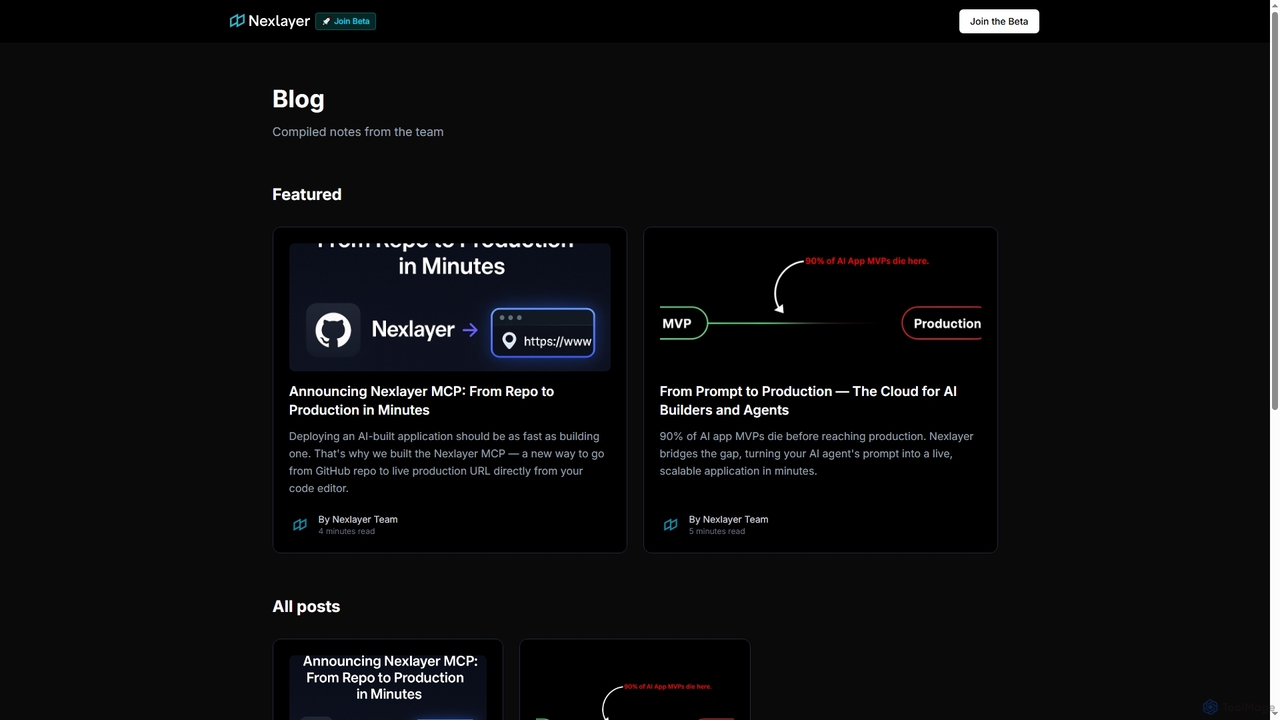Click the Featured section heading
Viewport: 1280px width, 720px height.
(307, 194)
